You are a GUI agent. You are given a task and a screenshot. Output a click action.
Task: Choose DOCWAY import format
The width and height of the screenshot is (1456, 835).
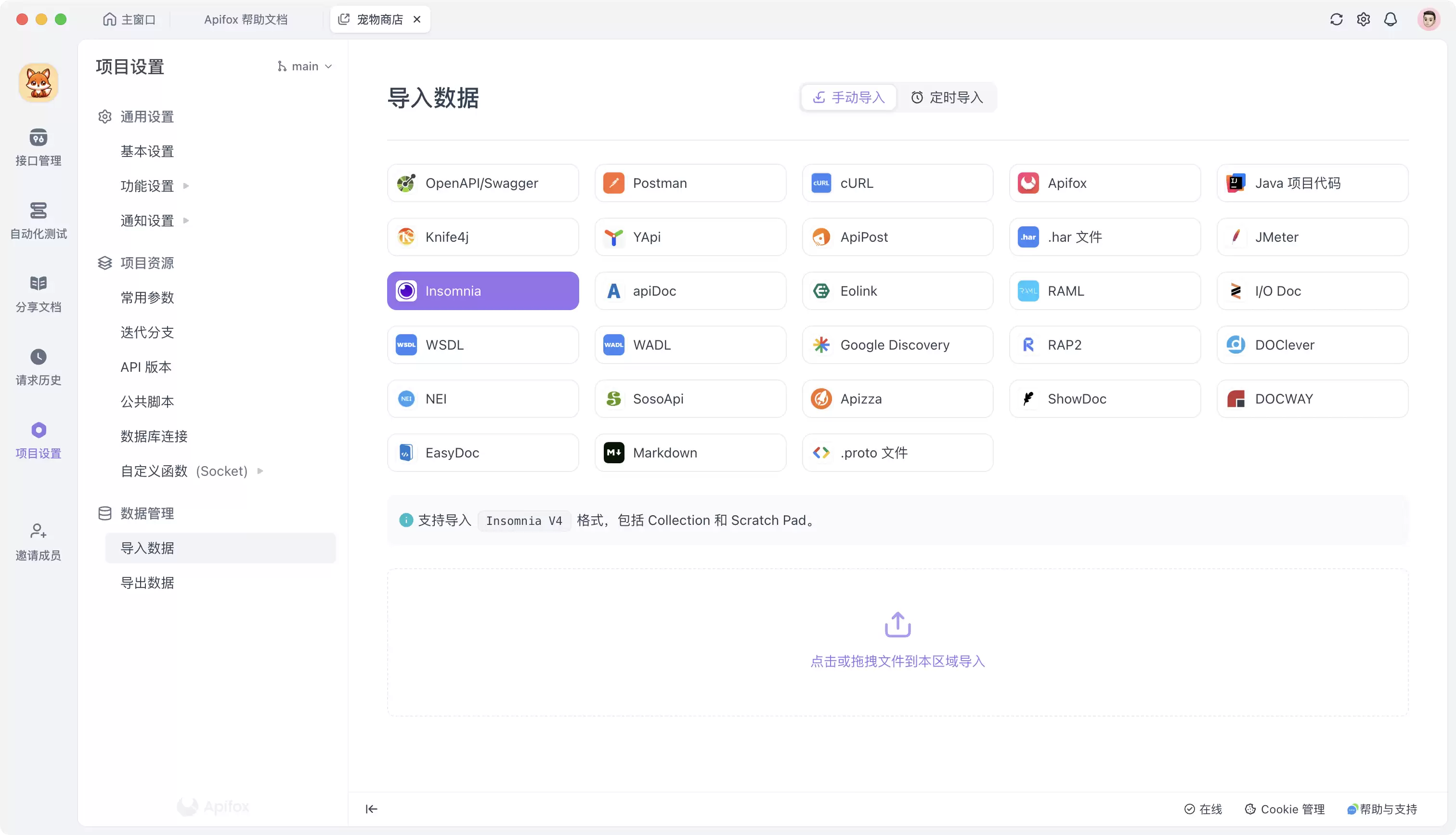point(1312,399)
